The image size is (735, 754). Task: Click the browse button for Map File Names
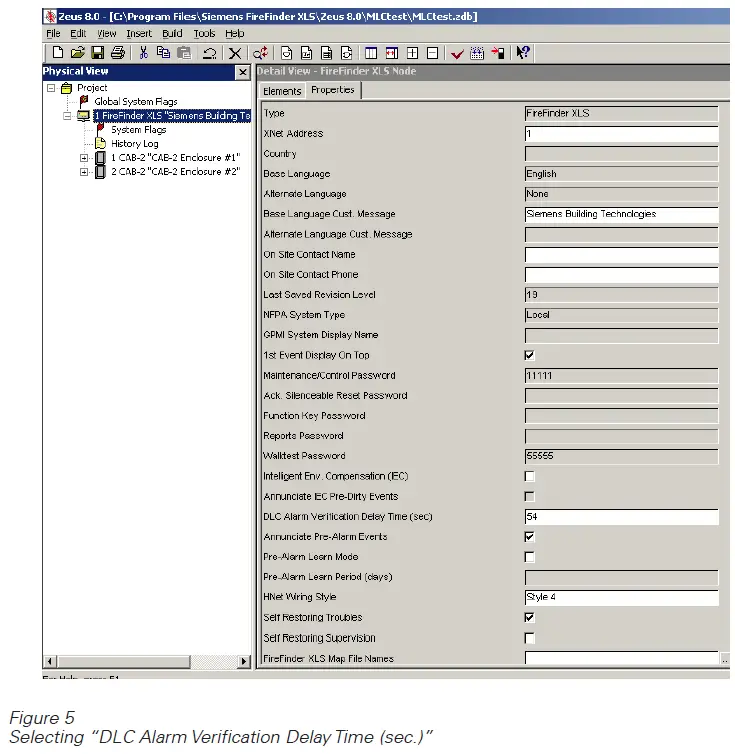point(724,658)
